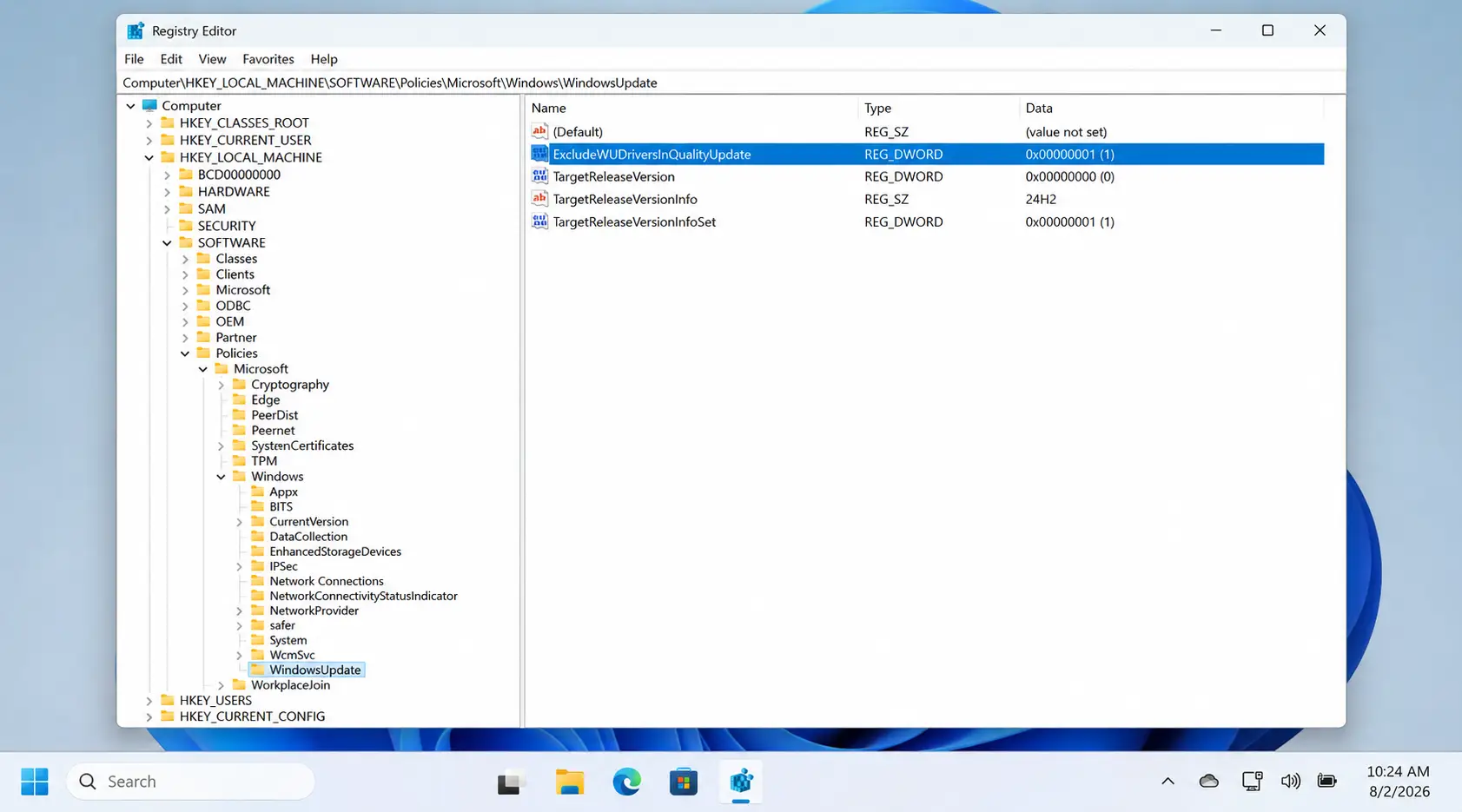Select the TargetReleaseVersionInfoSet value name

[x=634, y=221]
